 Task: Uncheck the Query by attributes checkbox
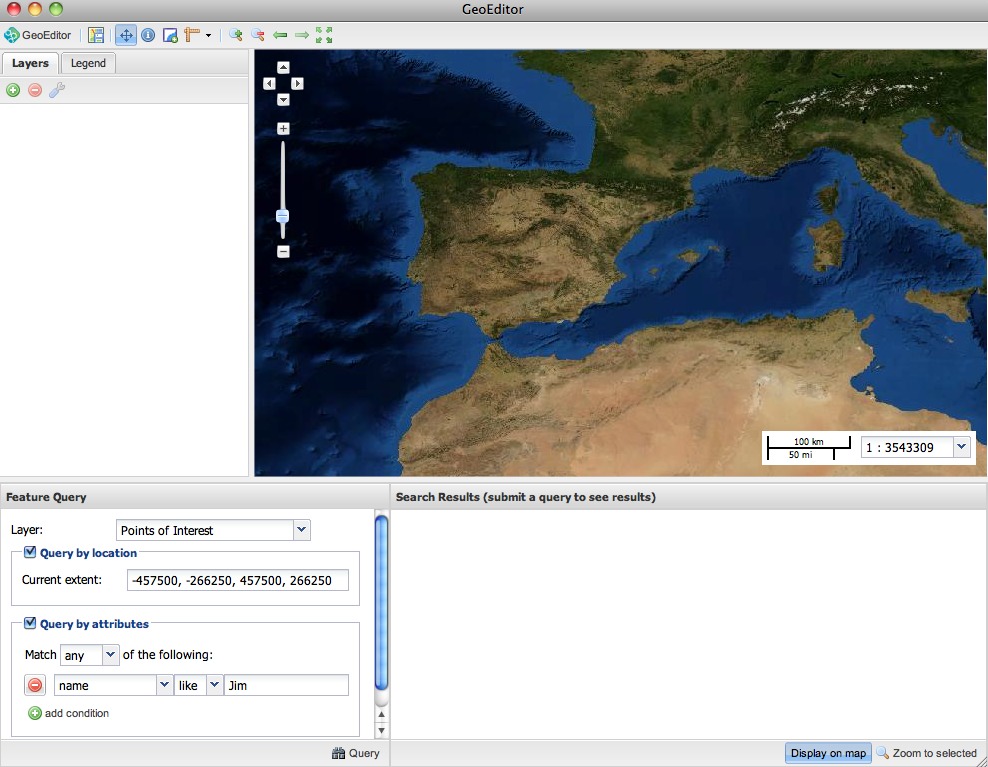30,623
